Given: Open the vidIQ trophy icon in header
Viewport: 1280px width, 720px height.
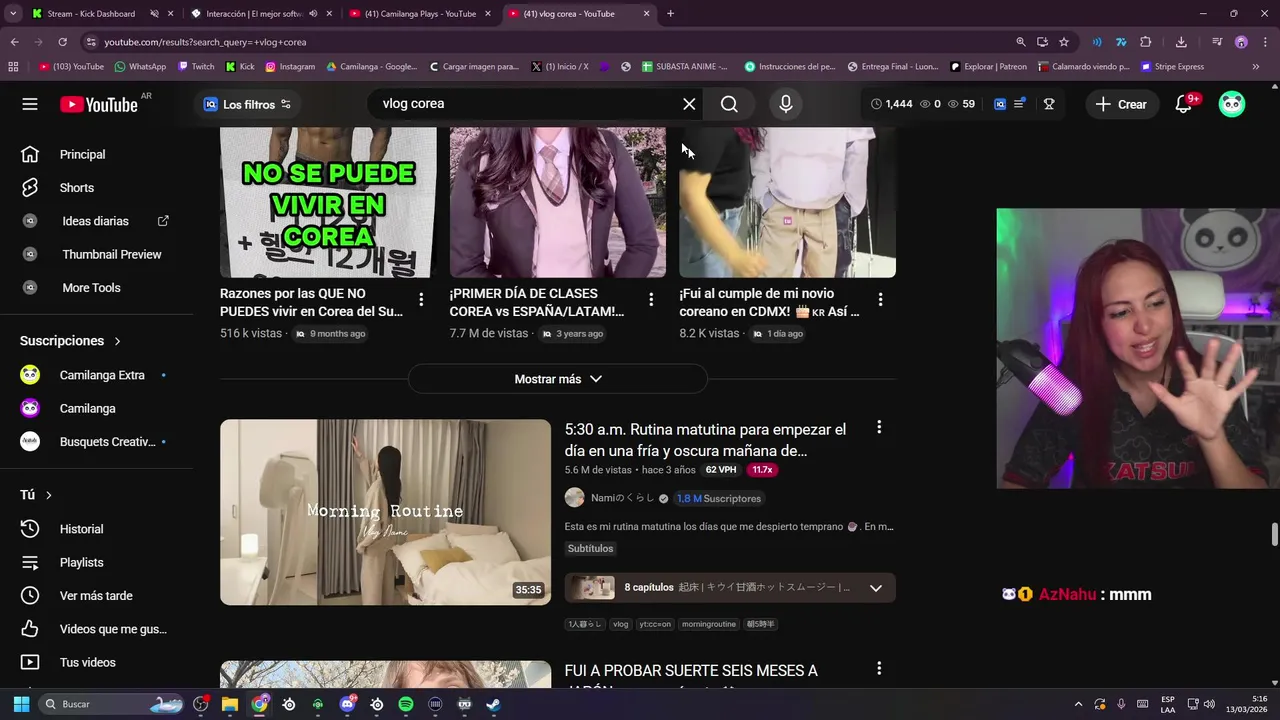Looking at the screenshot, I should point(1049,104).
